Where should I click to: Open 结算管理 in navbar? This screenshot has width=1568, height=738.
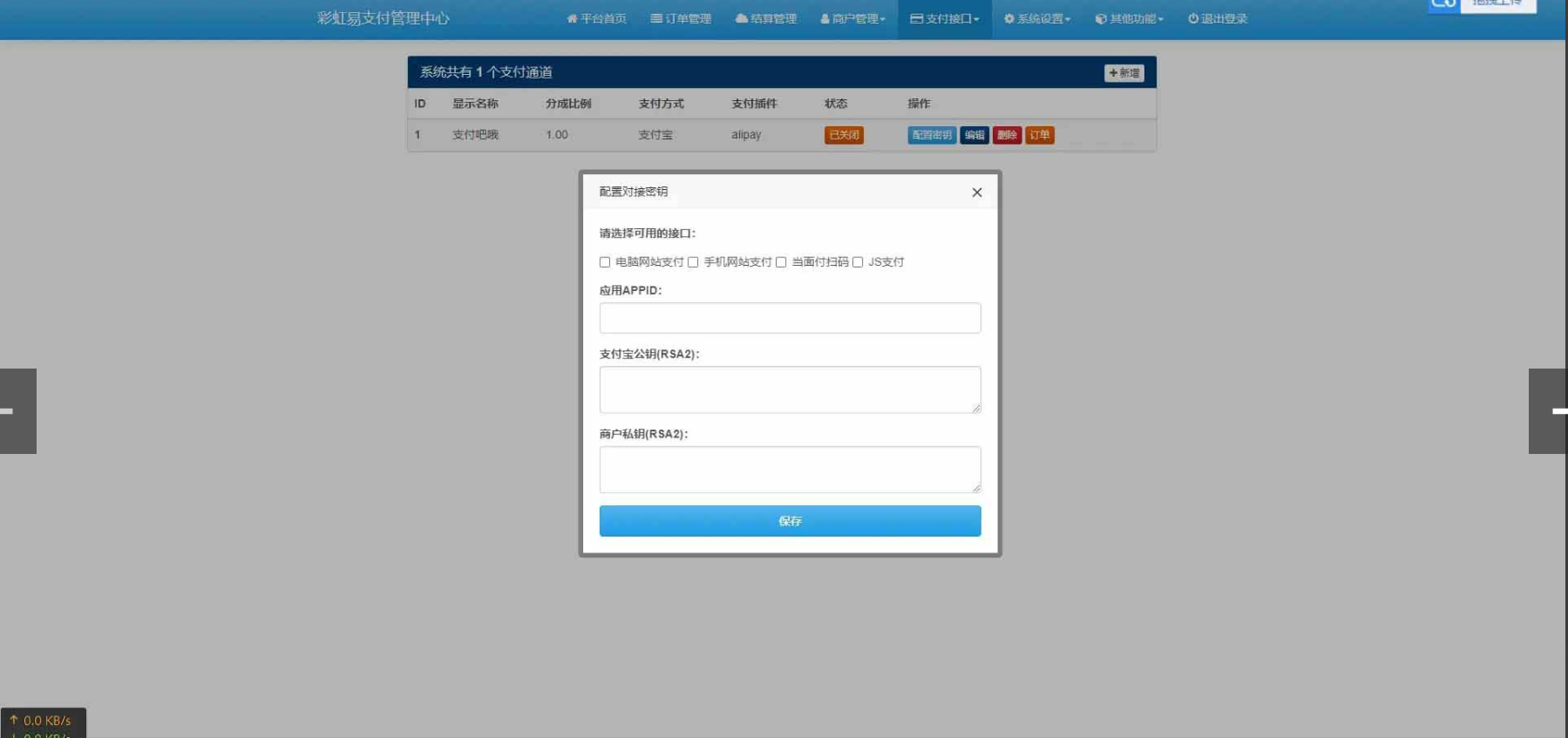(765, 18)
